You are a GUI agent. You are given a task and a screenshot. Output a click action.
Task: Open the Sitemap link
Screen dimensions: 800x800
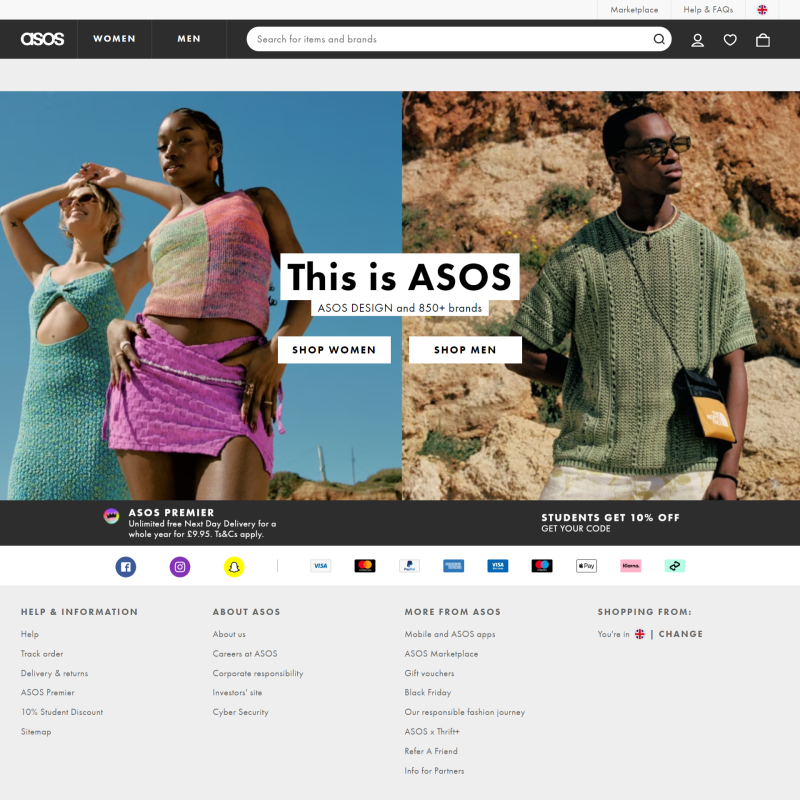pyautogui.click(x=36, y=732)
